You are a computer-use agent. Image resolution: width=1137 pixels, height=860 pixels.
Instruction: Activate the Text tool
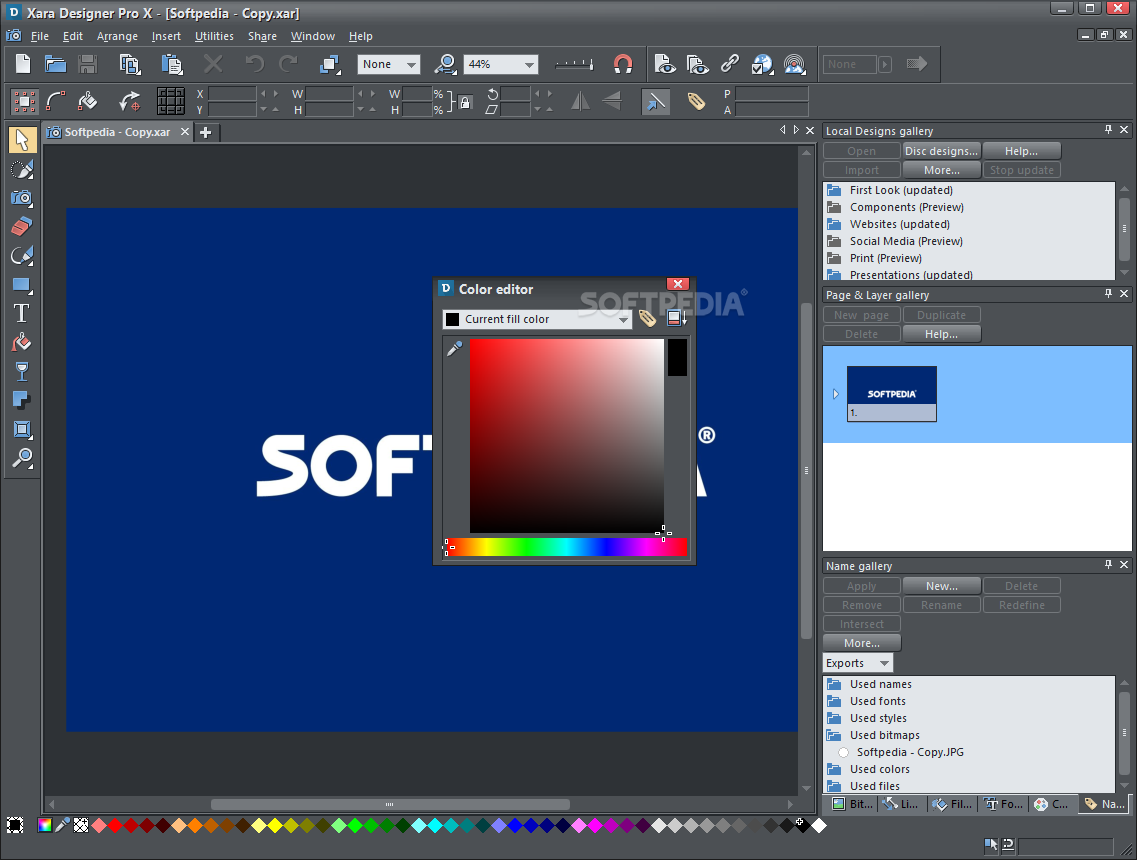[x=22, y=313]
